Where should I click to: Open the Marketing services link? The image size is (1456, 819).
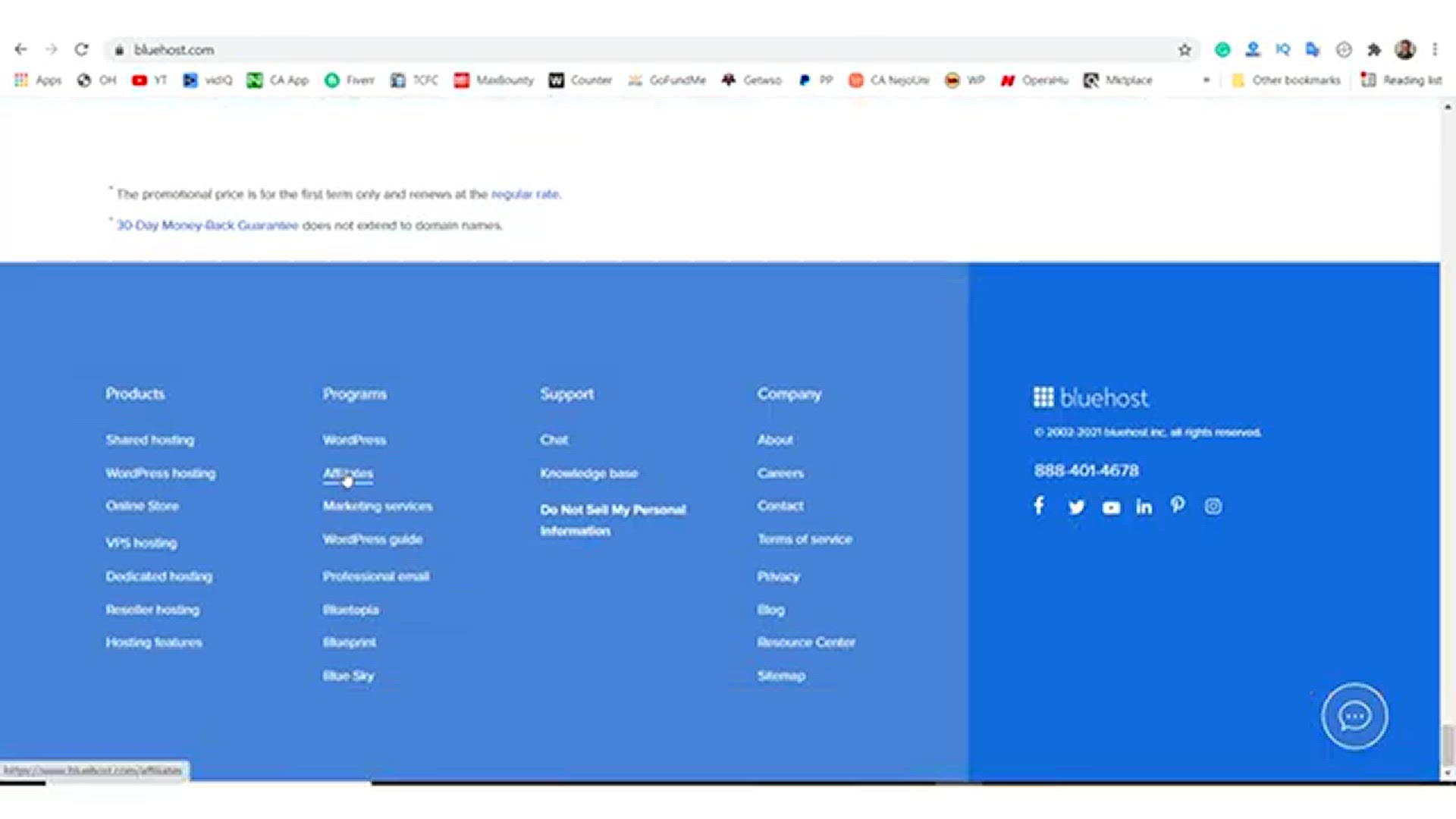pyautogui.click(x=378, y=506)
